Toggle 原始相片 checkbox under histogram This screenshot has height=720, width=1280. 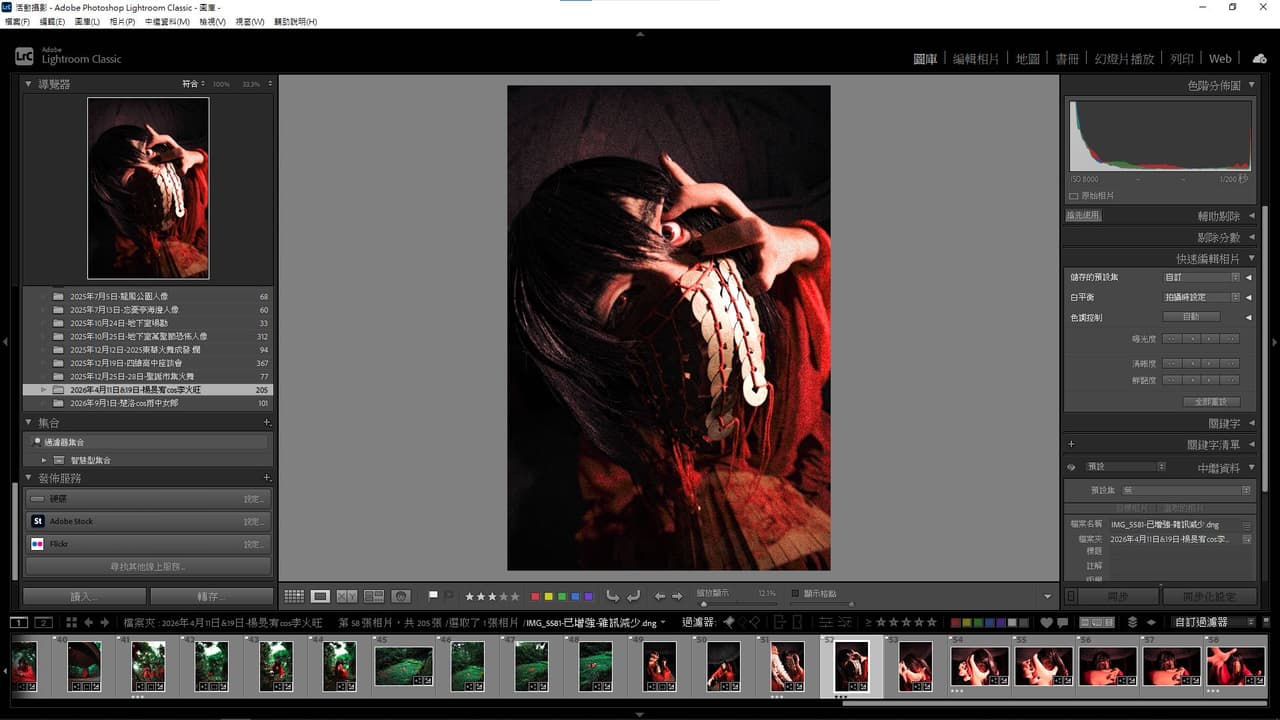click(x=1074, y=196)
